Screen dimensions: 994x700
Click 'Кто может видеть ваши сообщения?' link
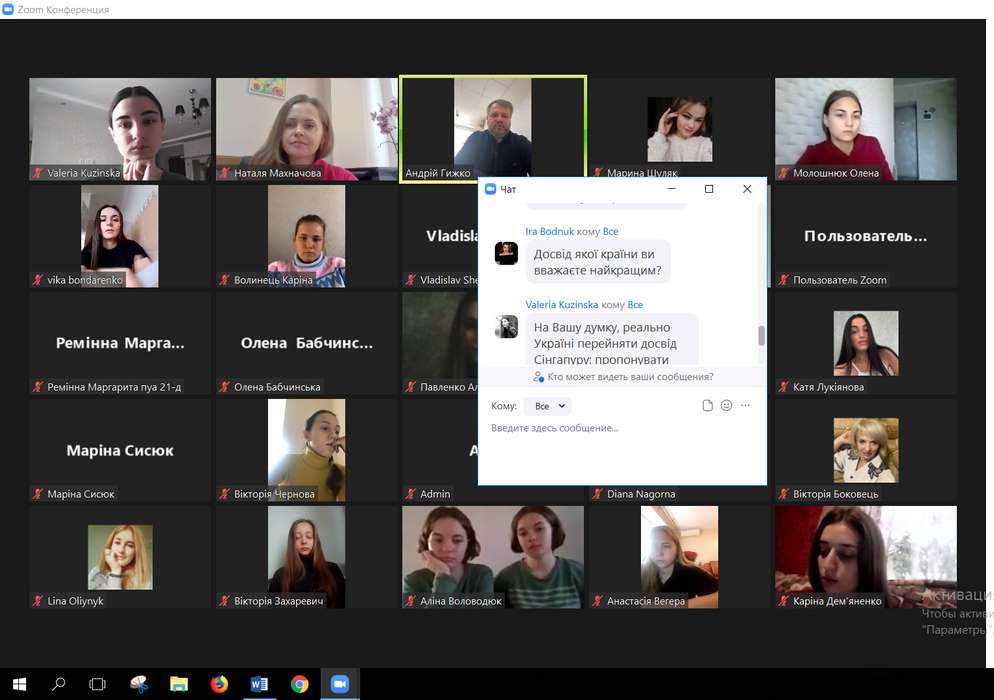[623, 377]
